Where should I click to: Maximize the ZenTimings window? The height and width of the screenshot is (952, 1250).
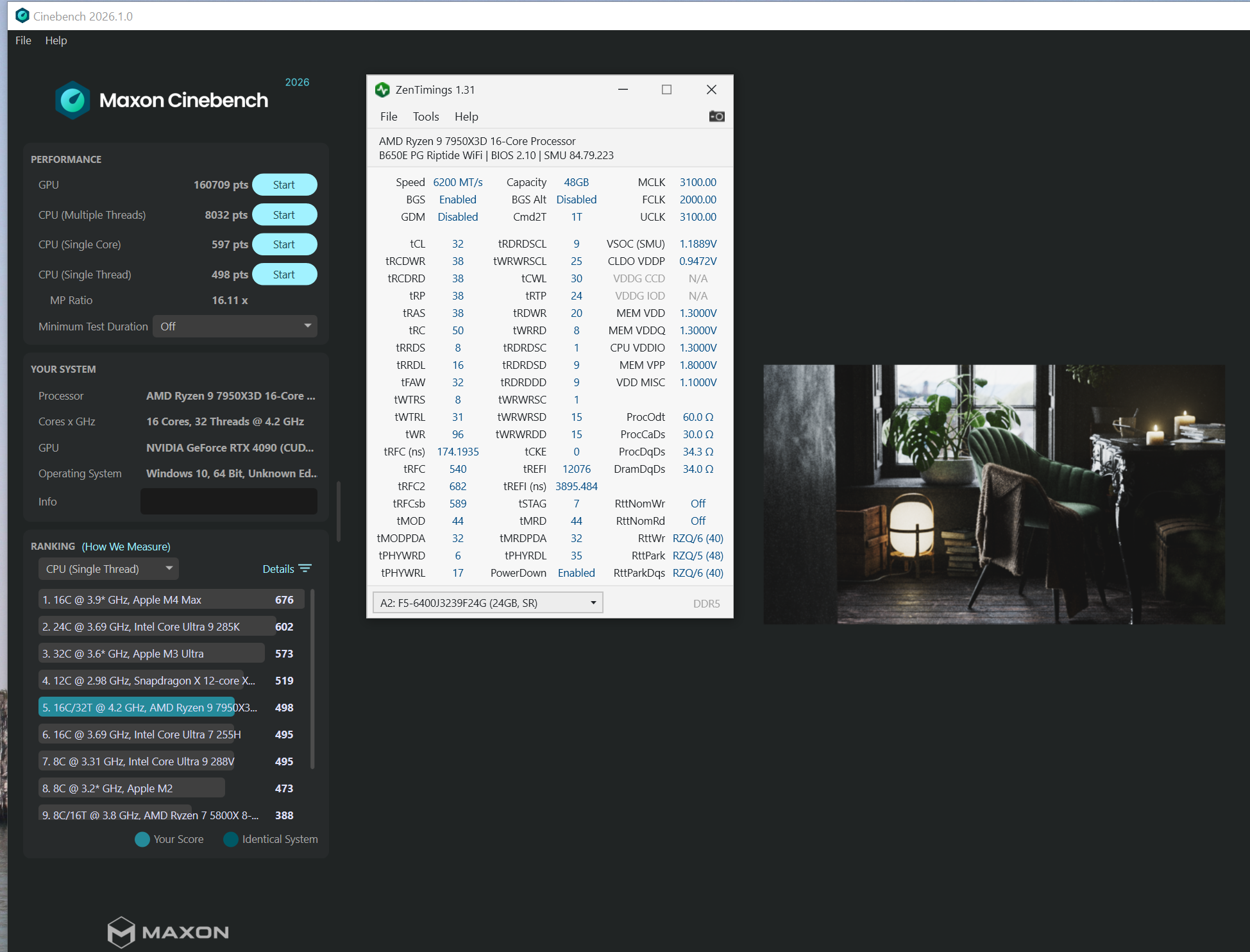(666, 90)
